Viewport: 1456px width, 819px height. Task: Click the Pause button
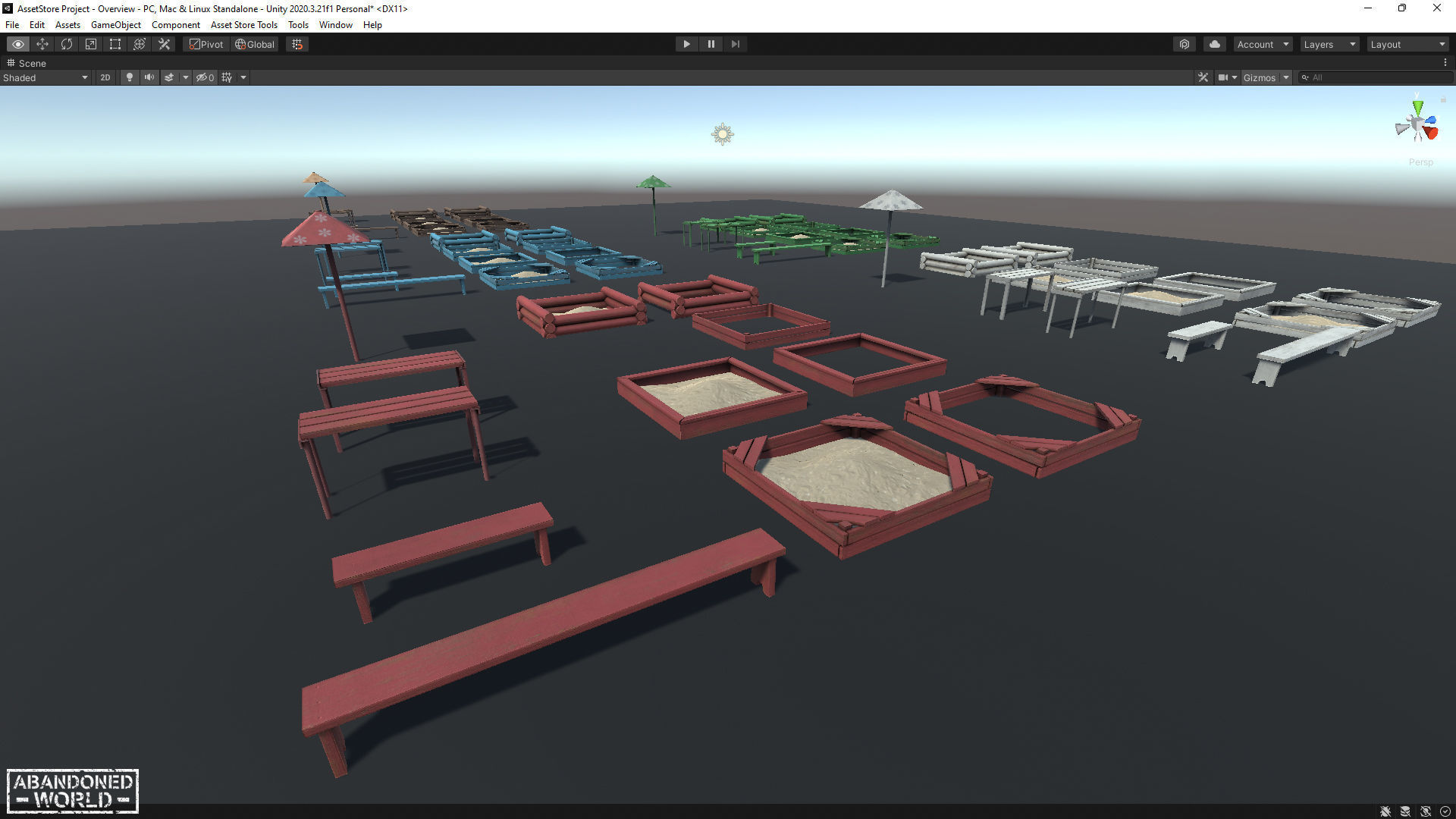tap(711, 44)
